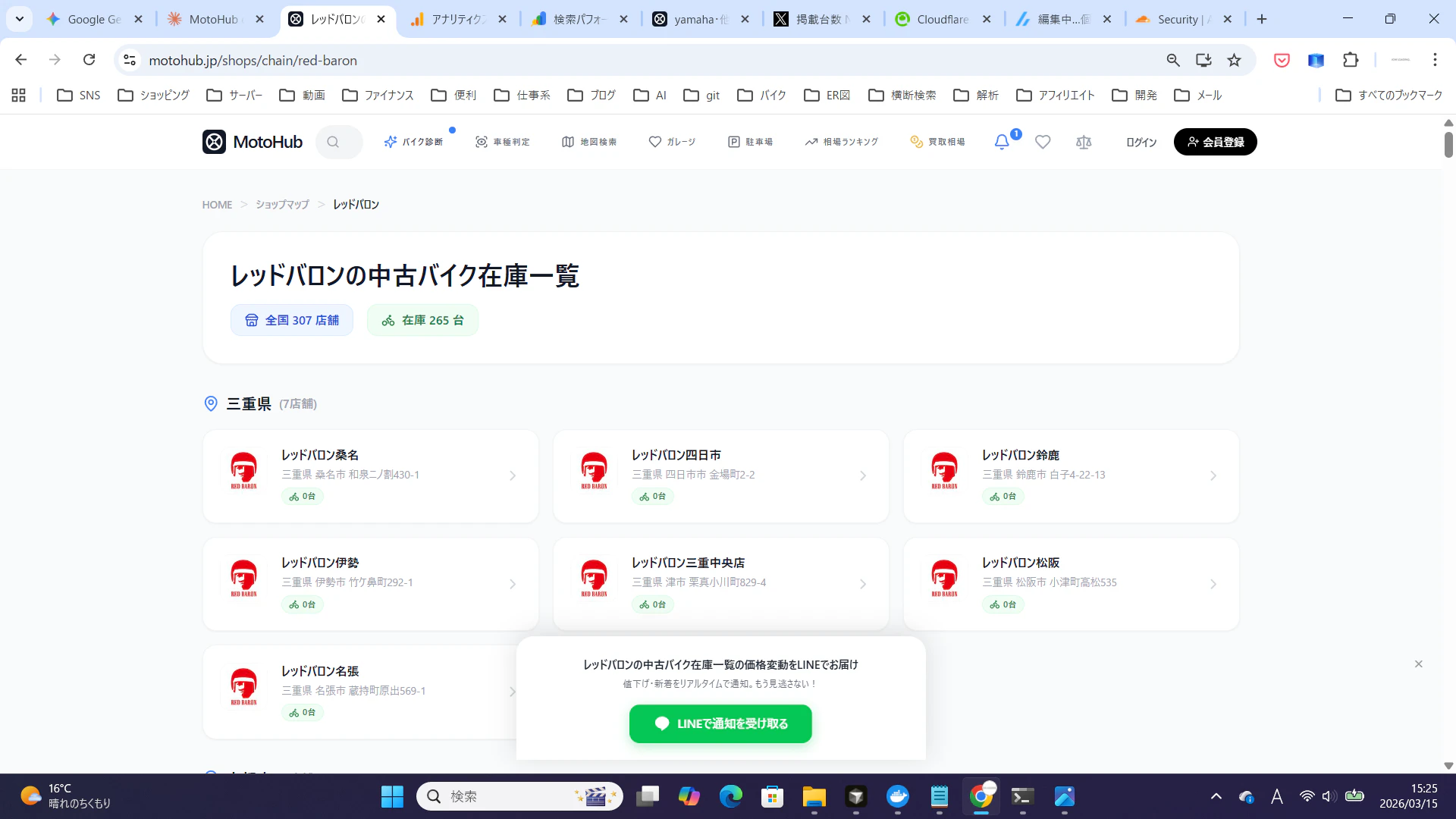
Task: Close the LINE notification popup
Action: pyautogui.click(x=1418, y=664)
